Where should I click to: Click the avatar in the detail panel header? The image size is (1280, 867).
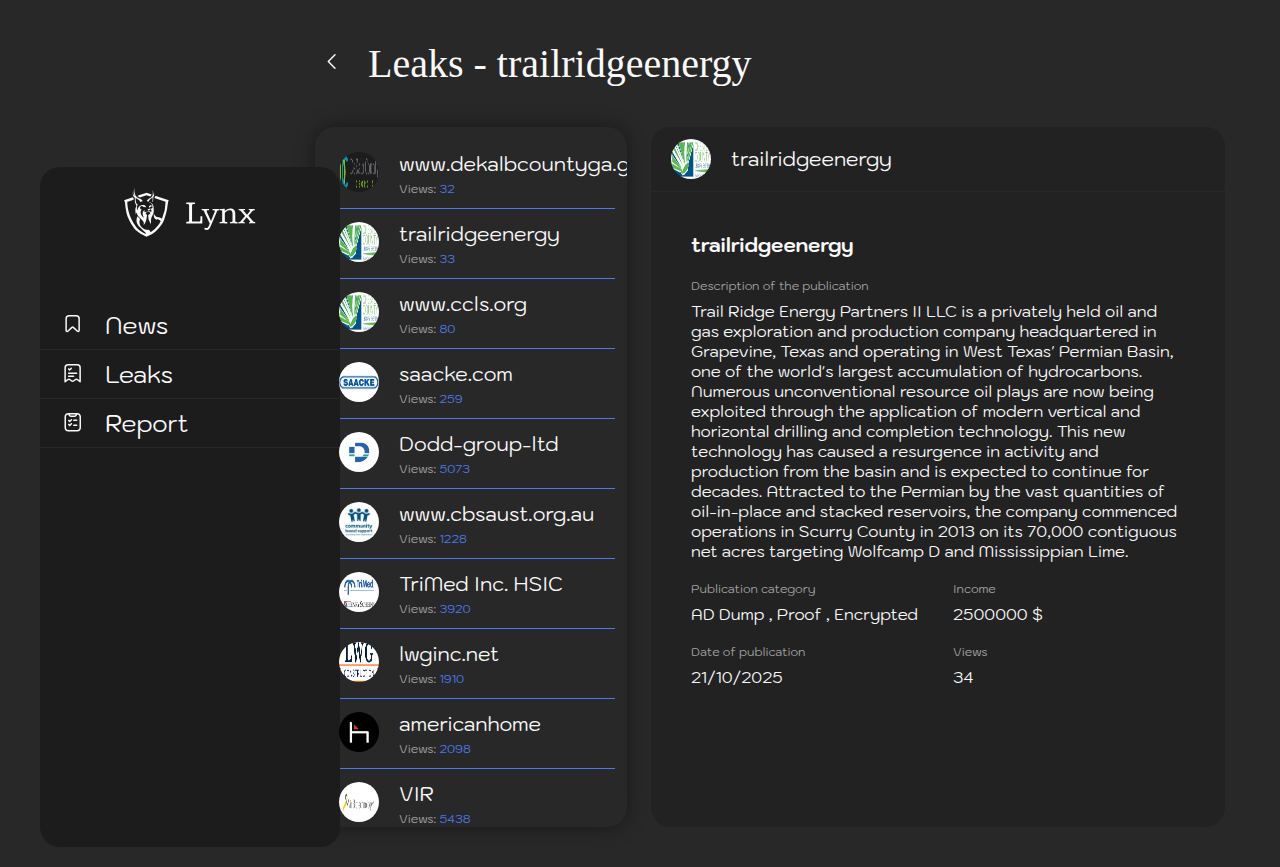tap(691, 159)
